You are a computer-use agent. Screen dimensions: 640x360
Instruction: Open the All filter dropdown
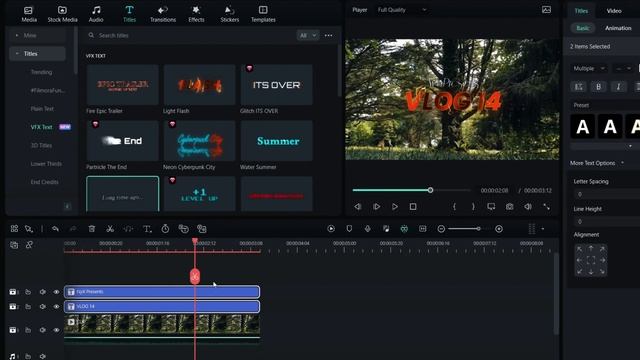[x=308, y=36]
